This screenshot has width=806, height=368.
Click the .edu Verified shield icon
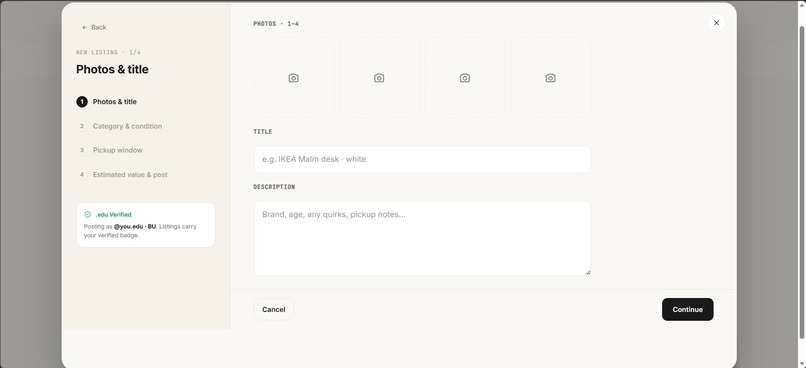pos(87,215)
